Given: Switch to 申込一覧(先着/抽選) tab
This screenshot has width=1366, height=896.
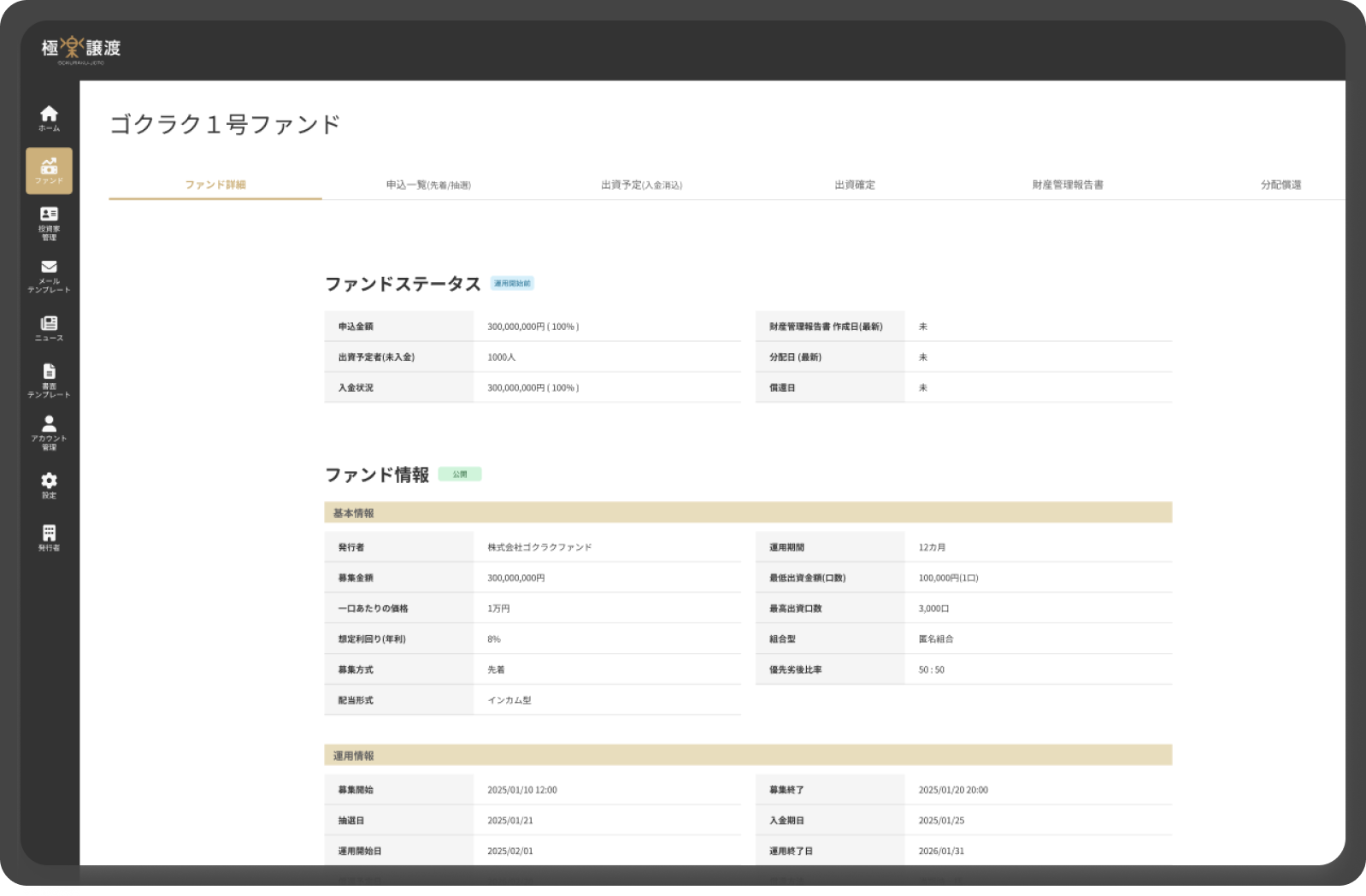Looking at the screenshot, I should [428, 185].
